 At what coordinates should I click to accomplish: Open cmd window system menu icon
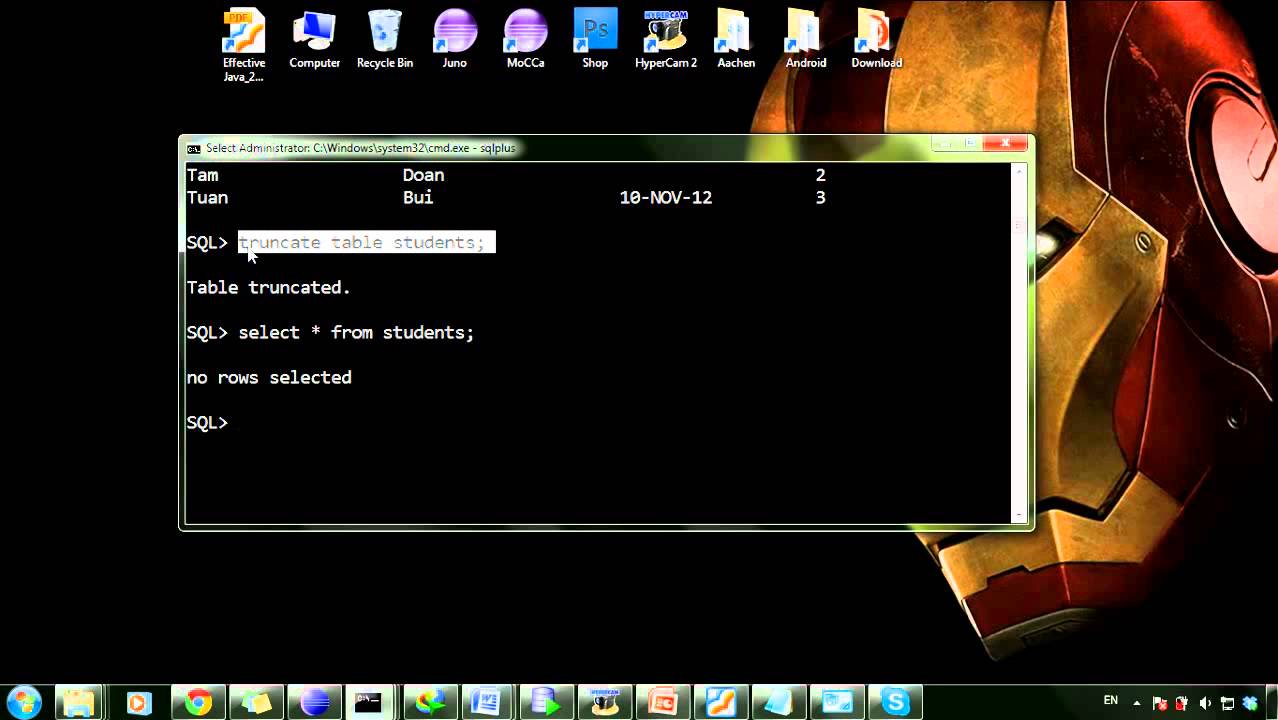click(x=194, y=148)
